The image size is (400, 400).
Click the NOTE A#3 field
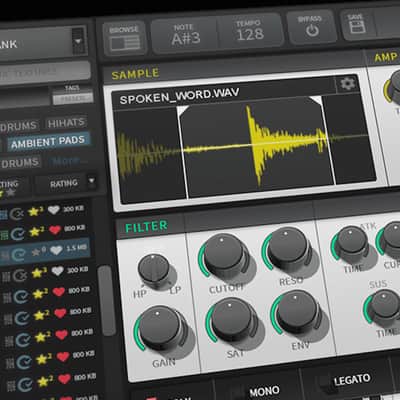[186, 35]
